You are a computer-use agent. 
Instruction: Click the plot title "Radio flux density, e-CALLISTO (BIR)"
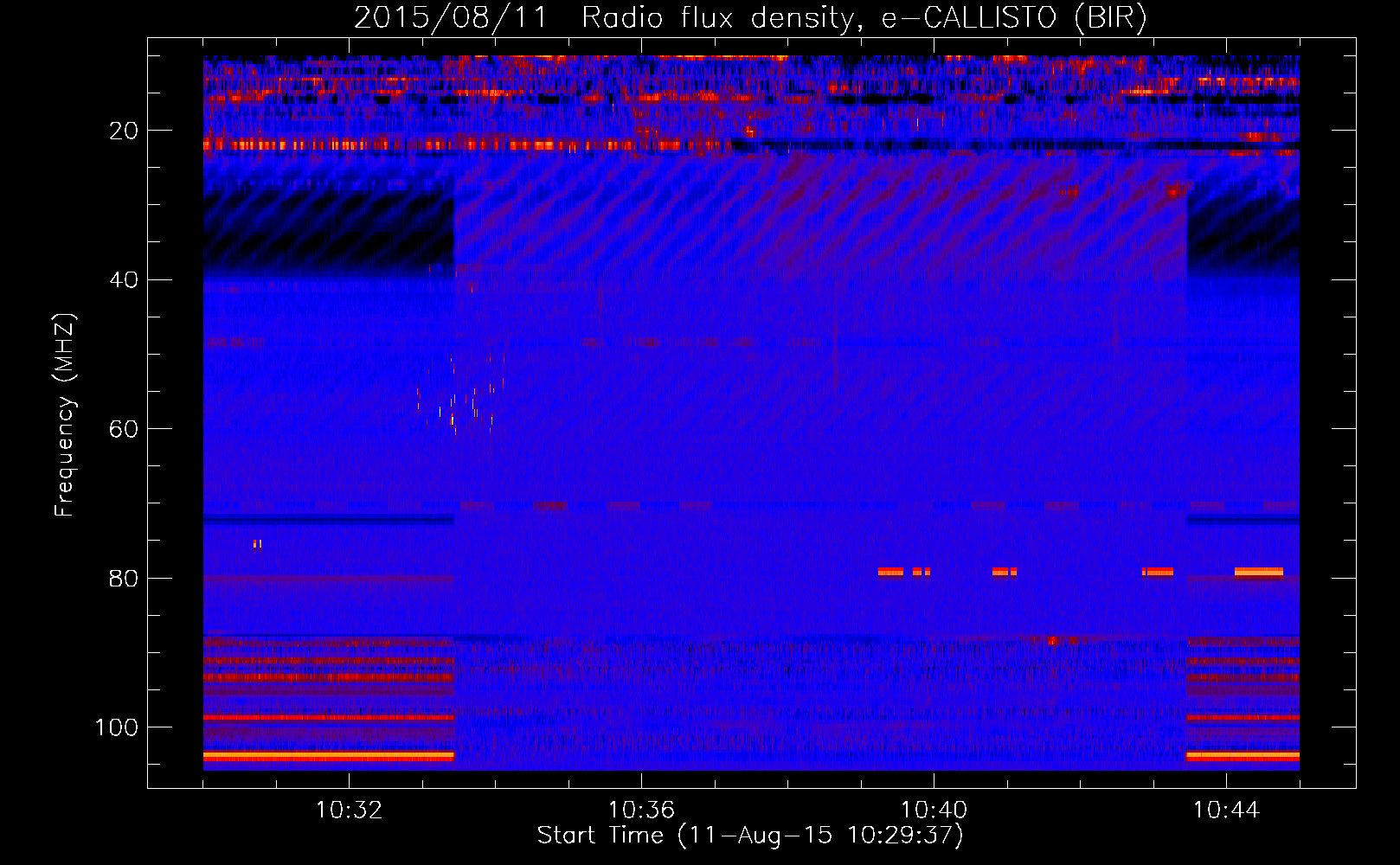click(x=864, y=18)
